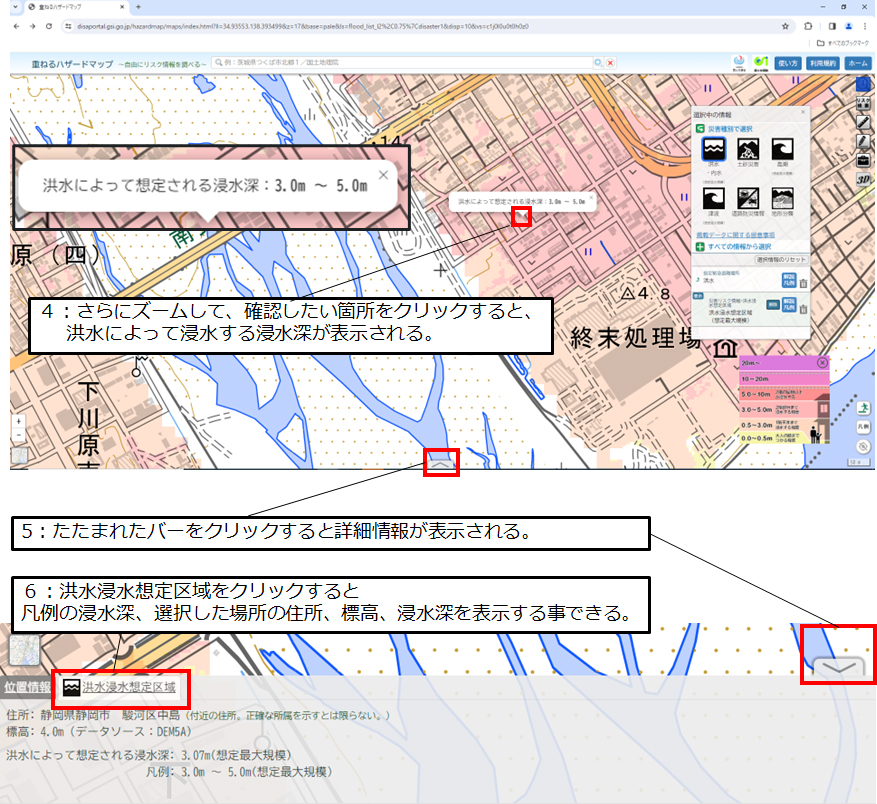The image size is (877, 804).
Task: Open the 使い方 how-to page
Action: 788,63
